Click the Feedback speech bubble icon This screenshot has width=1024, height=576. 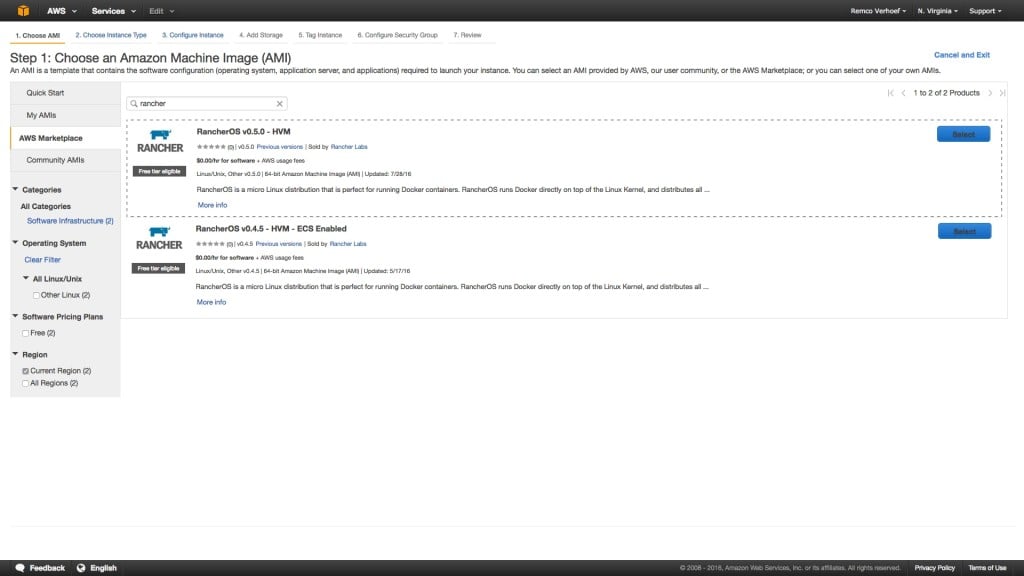(20, 568)
